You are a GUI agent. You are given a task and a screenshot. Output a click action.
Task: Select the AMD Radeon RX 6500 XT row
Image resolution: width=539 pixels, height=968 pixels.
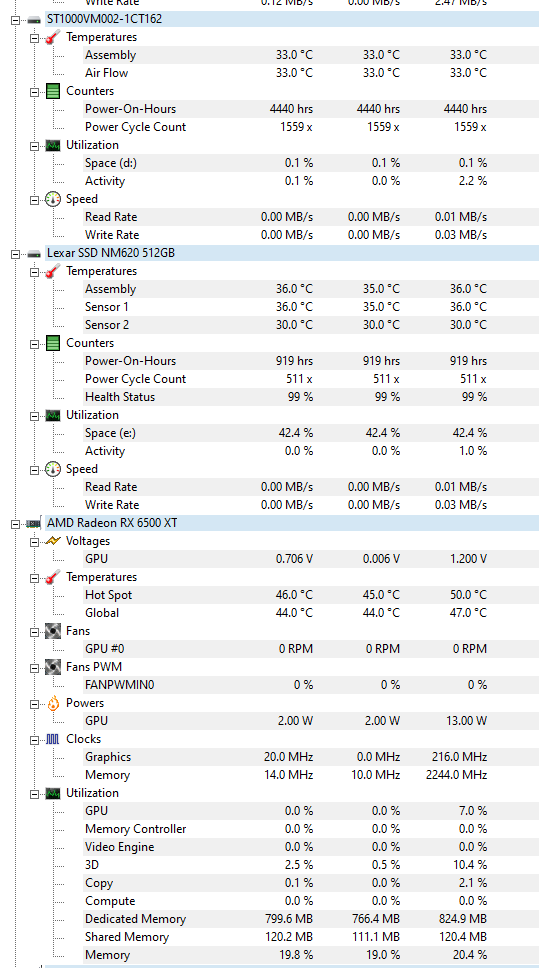click(x=291, y=523)
